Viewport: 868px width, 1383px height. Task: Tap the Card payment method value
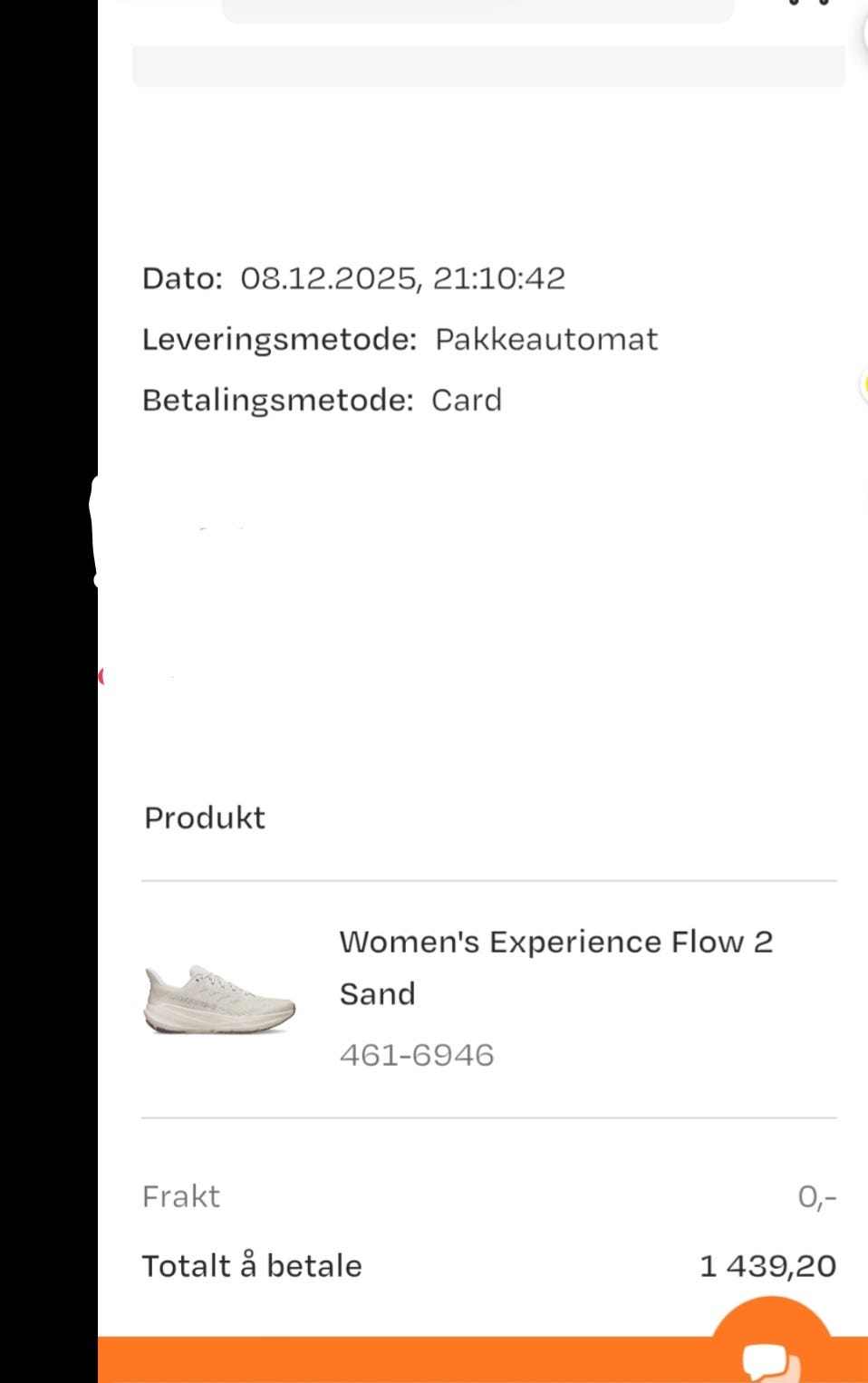466,400
